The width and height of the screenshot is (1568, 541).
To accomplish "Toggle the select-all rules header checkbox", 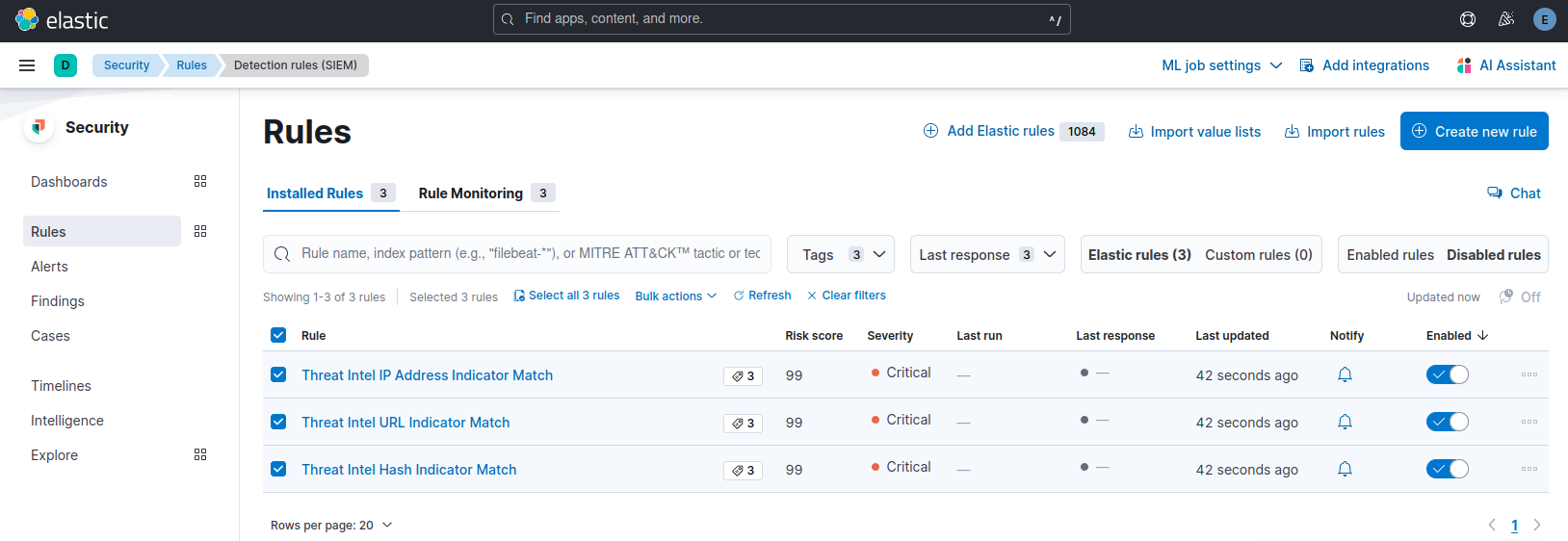I will pos(278,335).
